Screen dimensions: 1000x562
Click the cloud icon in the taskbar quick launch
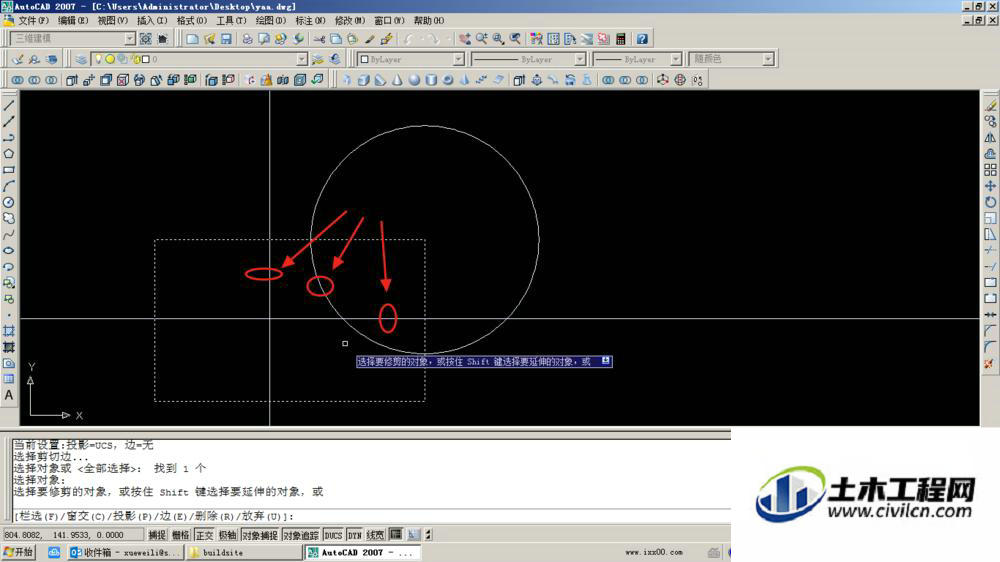54,552
